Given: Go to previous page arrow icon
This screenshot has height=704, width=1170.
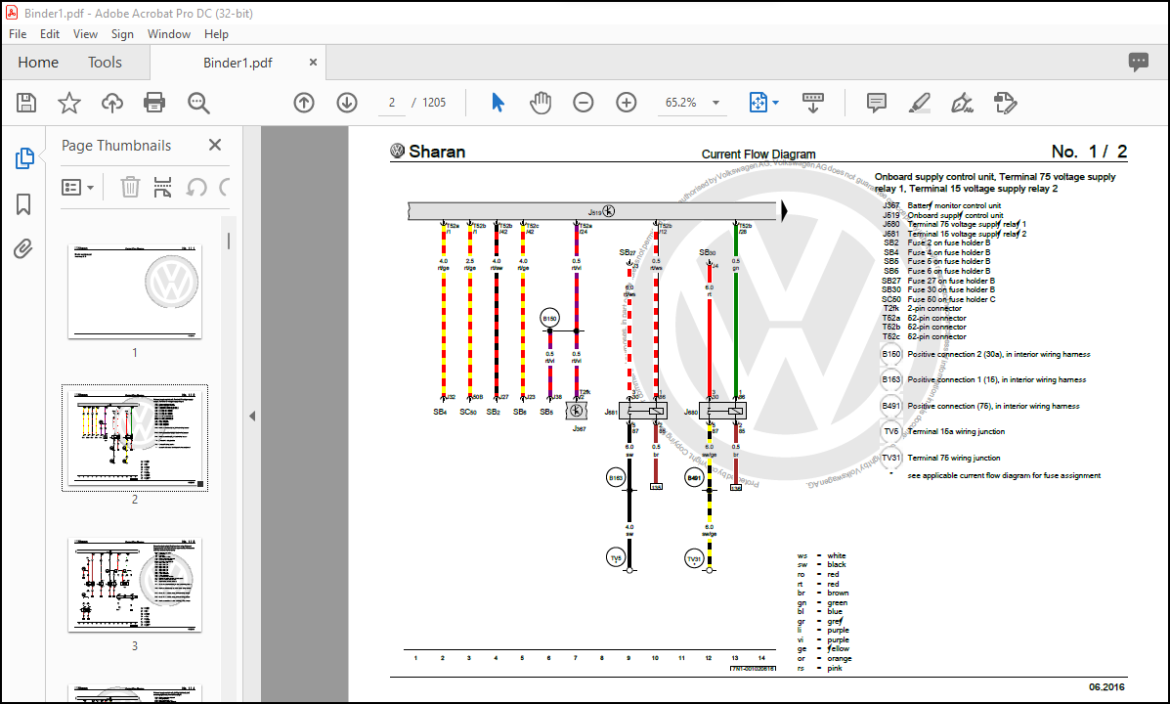Looking at the screenshot, I should click(x=304, y=103).
